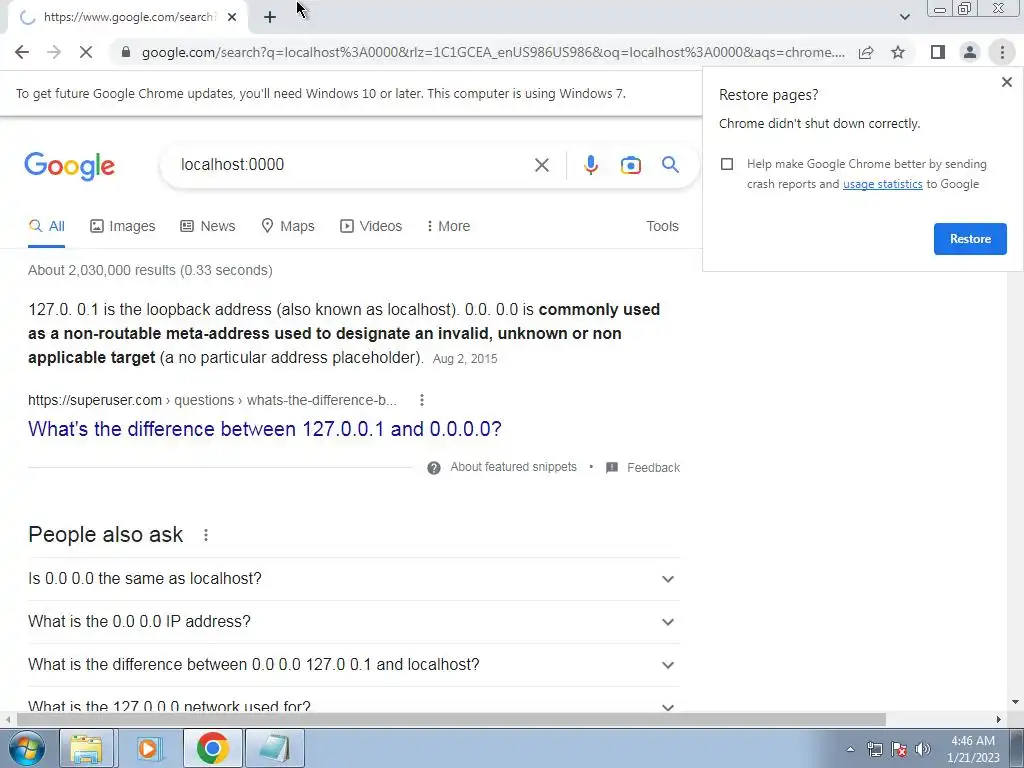The height and width of the screenshot is (768, 1024).
Task: Open Chrome side panel
Action: [938, 52]
